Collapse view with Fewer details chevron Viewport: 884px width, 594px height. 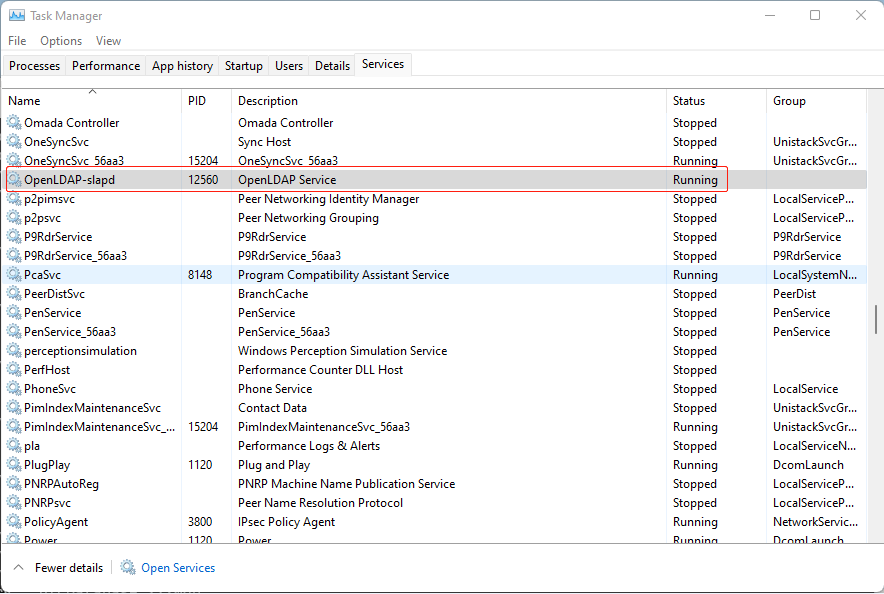pos(19,568)
